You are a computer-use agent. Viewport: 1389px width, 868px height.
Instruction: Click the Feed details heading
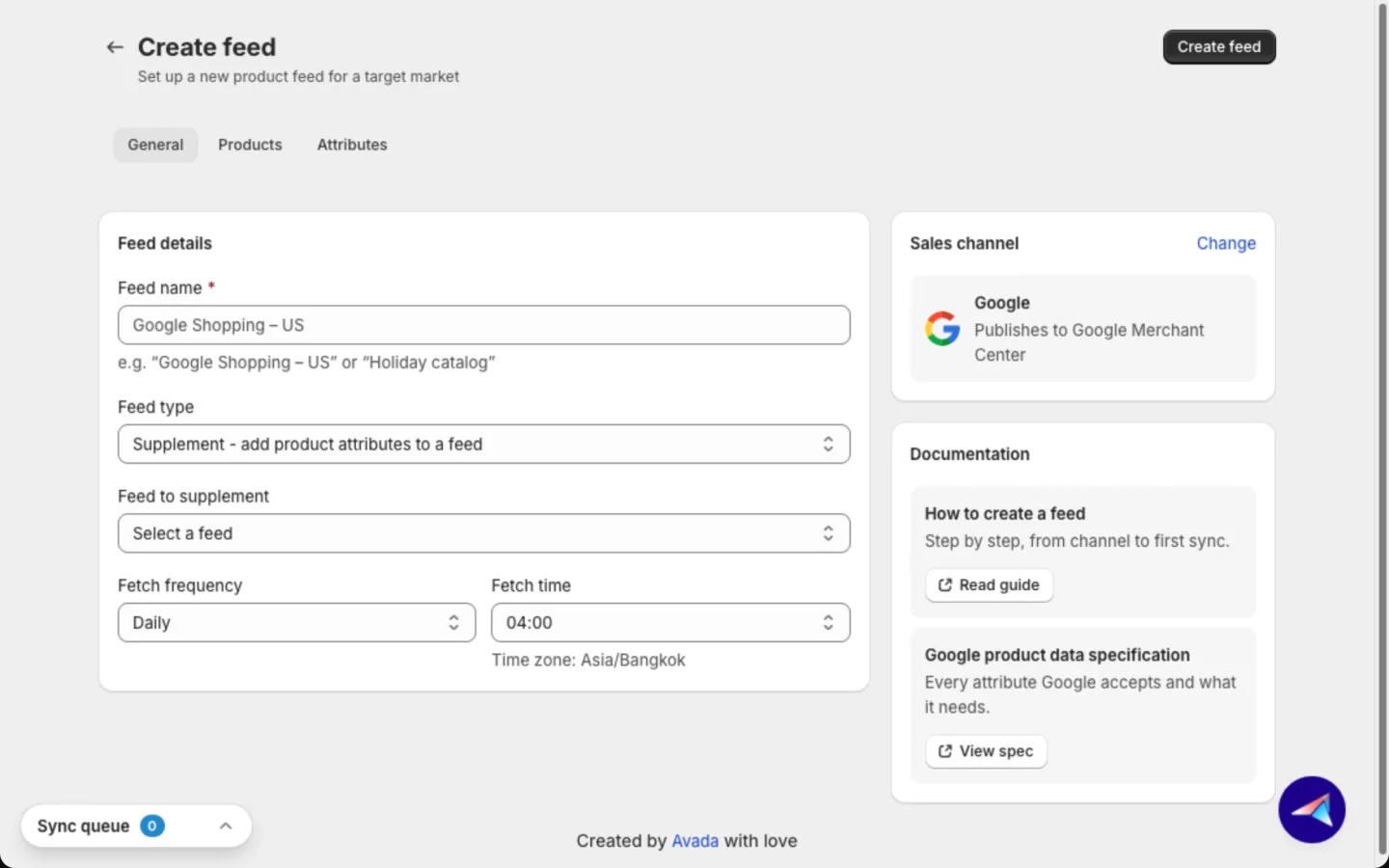[x=165, y=244]
